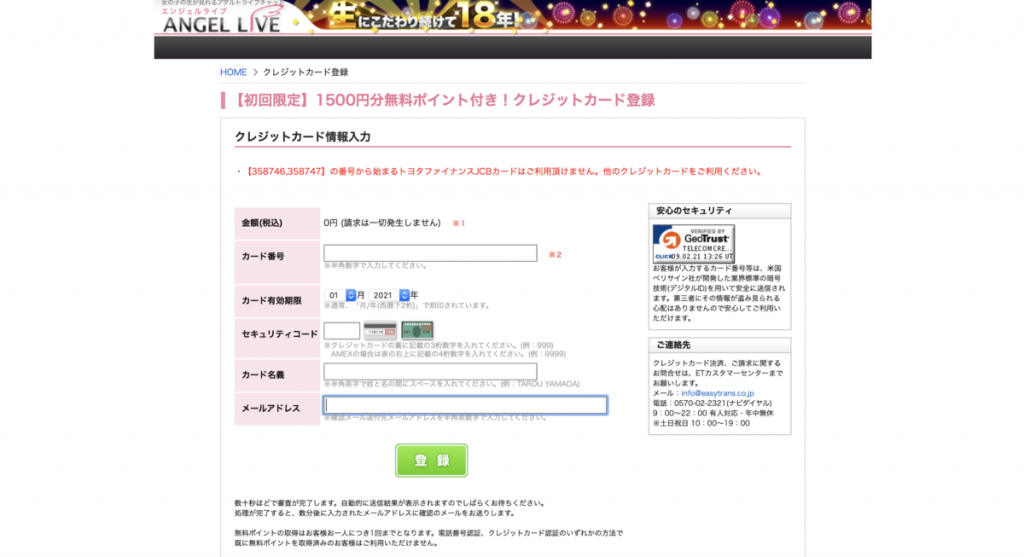
Task: Click the ※1 footnote marker beside amount
Action: [x=458, y=222]
